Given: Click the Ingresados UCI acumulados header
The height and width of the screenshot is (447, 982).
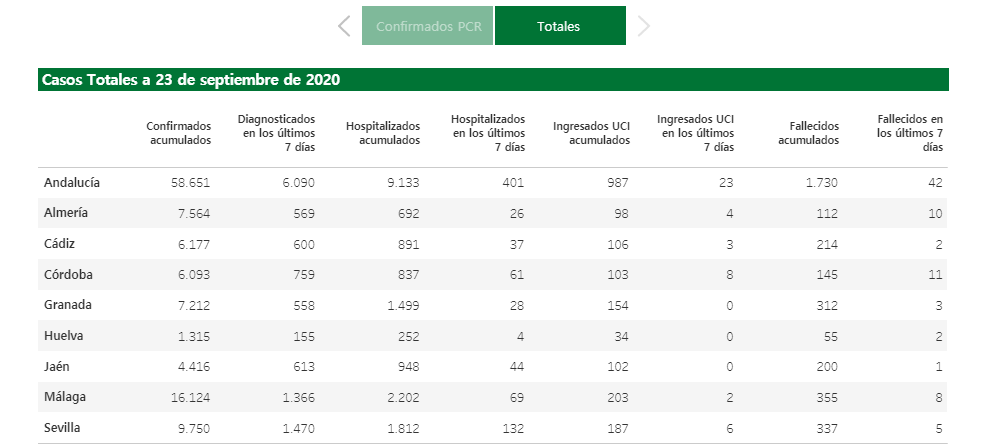Looking at the screenshot, I should point(591,133).
